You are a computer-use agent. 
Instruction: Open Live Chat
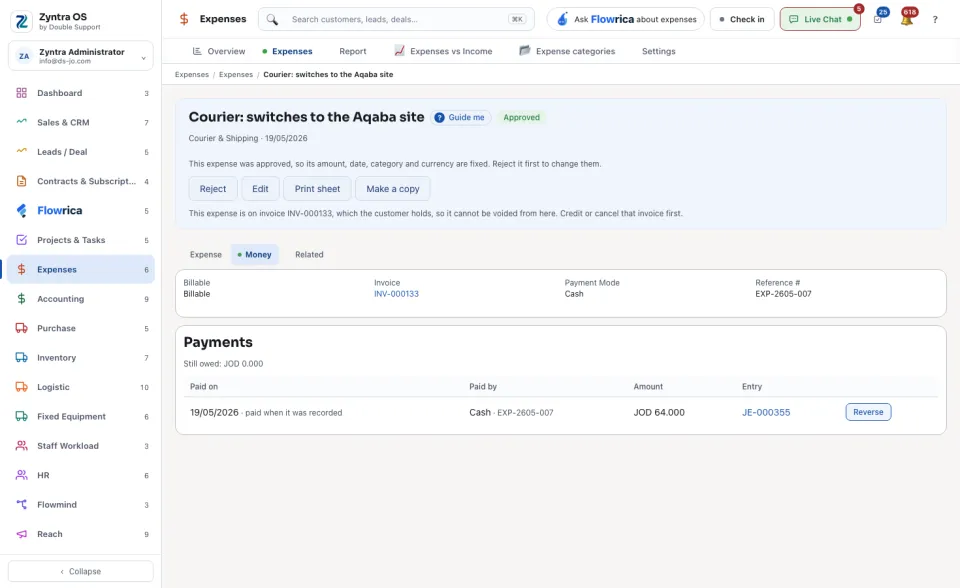point(820,20)
